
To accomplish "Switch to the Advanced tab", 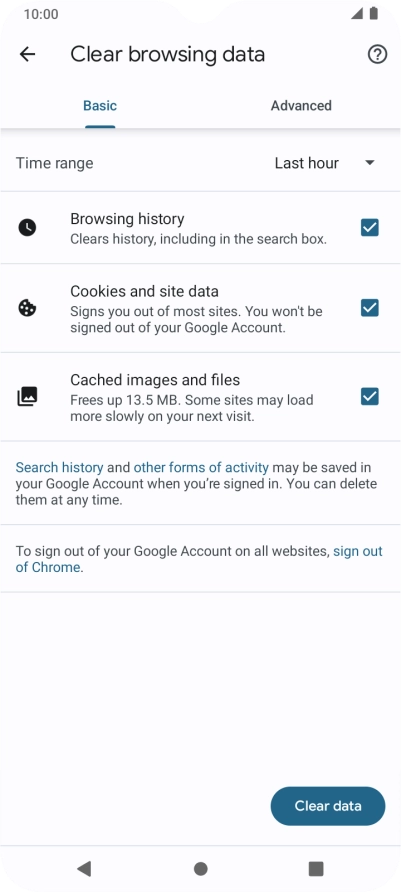I will point(301,106).
